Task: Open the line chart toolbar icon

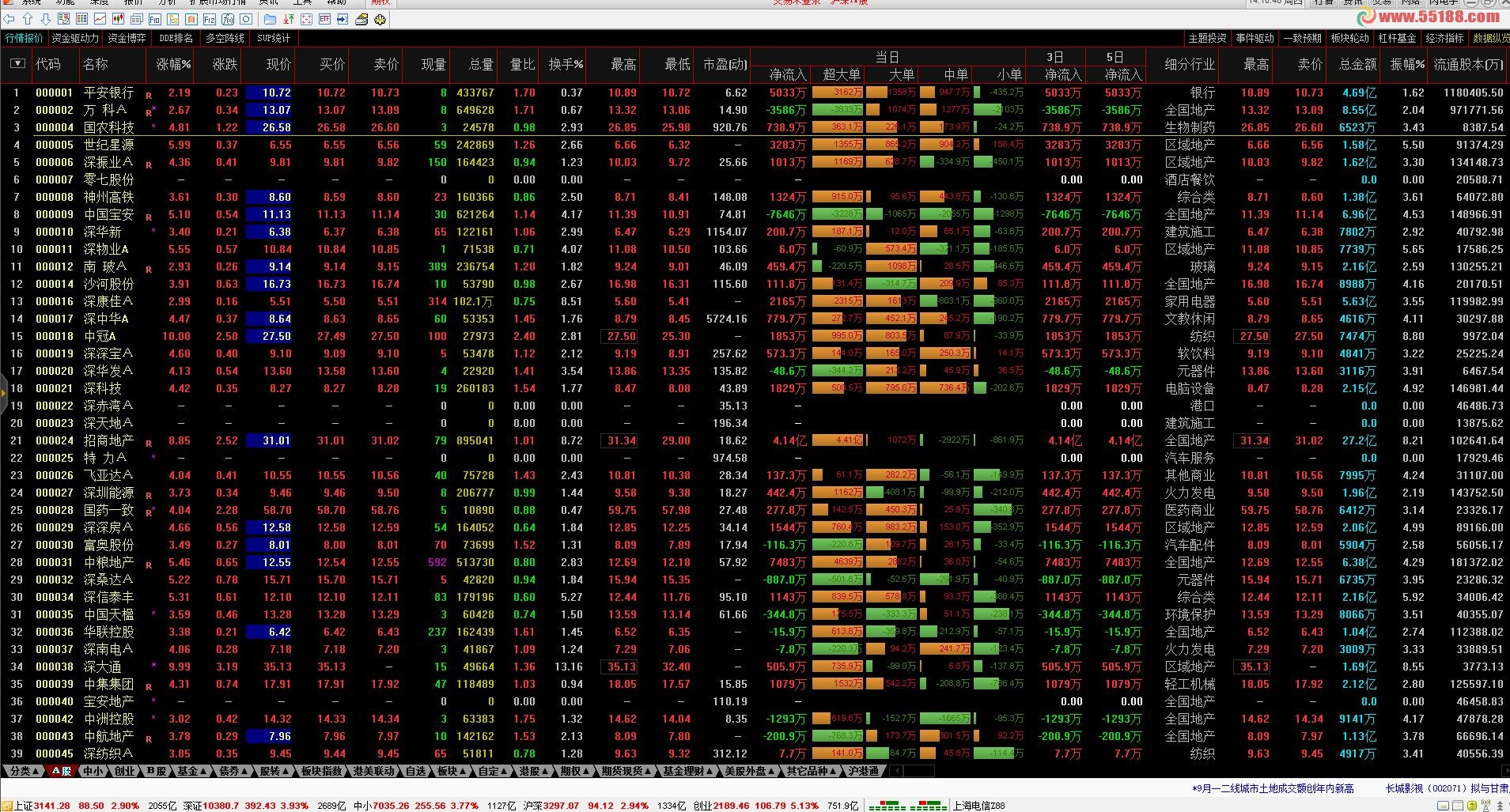Action: (100, 19)
